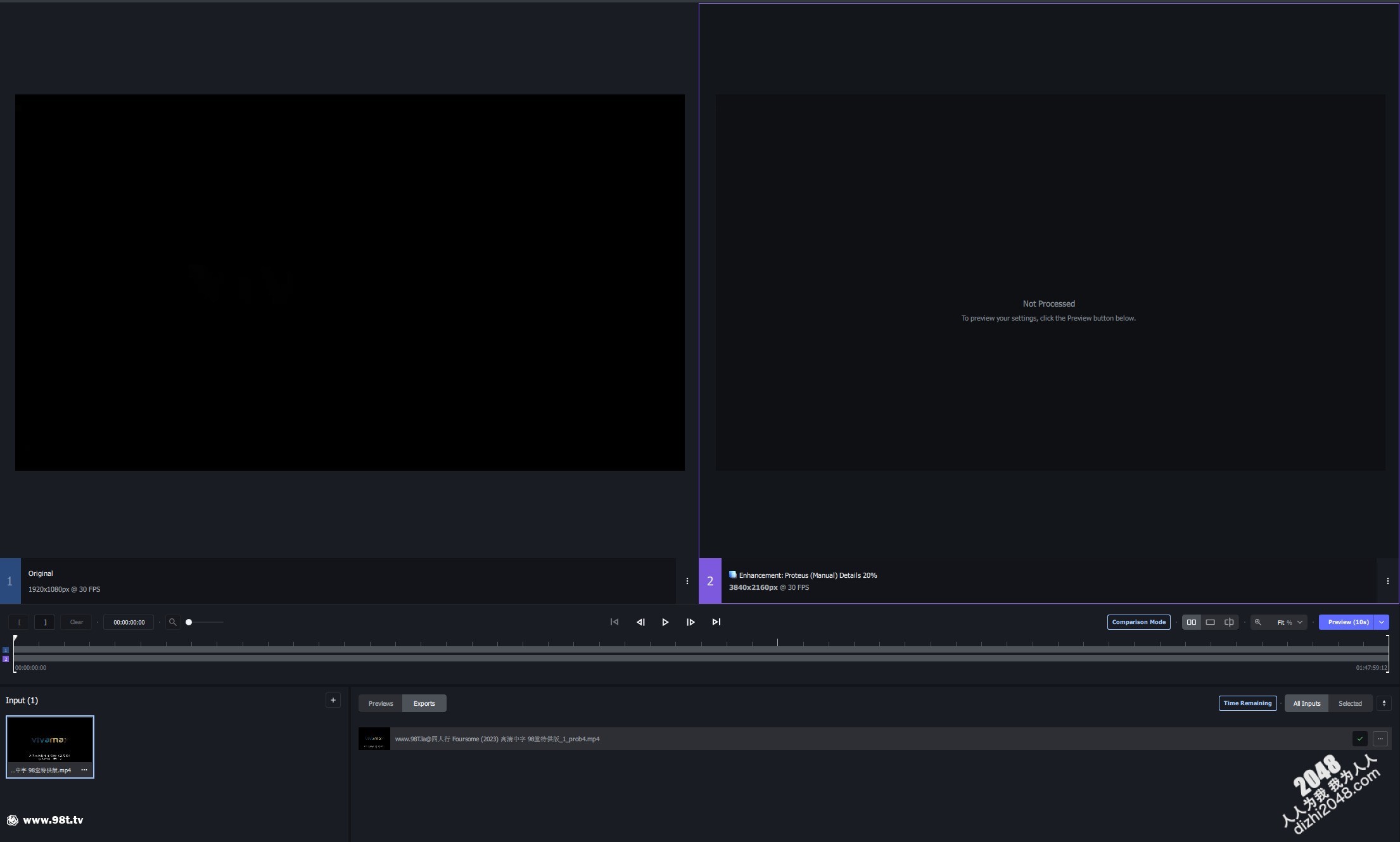The height and width of the screenshot is (842, 1400).
Task: Toggle Comparison Mode
Action: 1138,622
